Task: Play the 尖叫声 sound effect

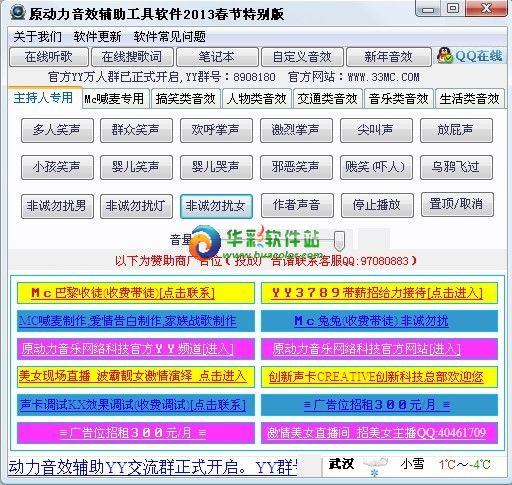Action: [x=376, y=130]
